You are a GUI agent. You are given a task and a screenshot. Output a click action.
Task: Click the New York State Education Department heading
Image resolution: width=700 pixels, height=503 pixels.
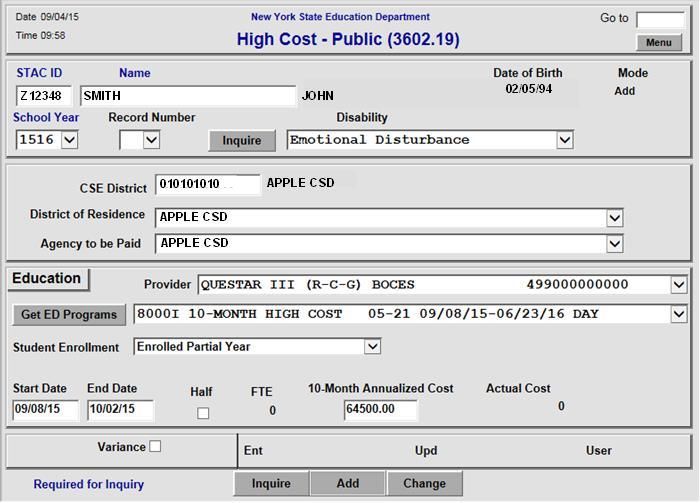[x=340, y=17]
